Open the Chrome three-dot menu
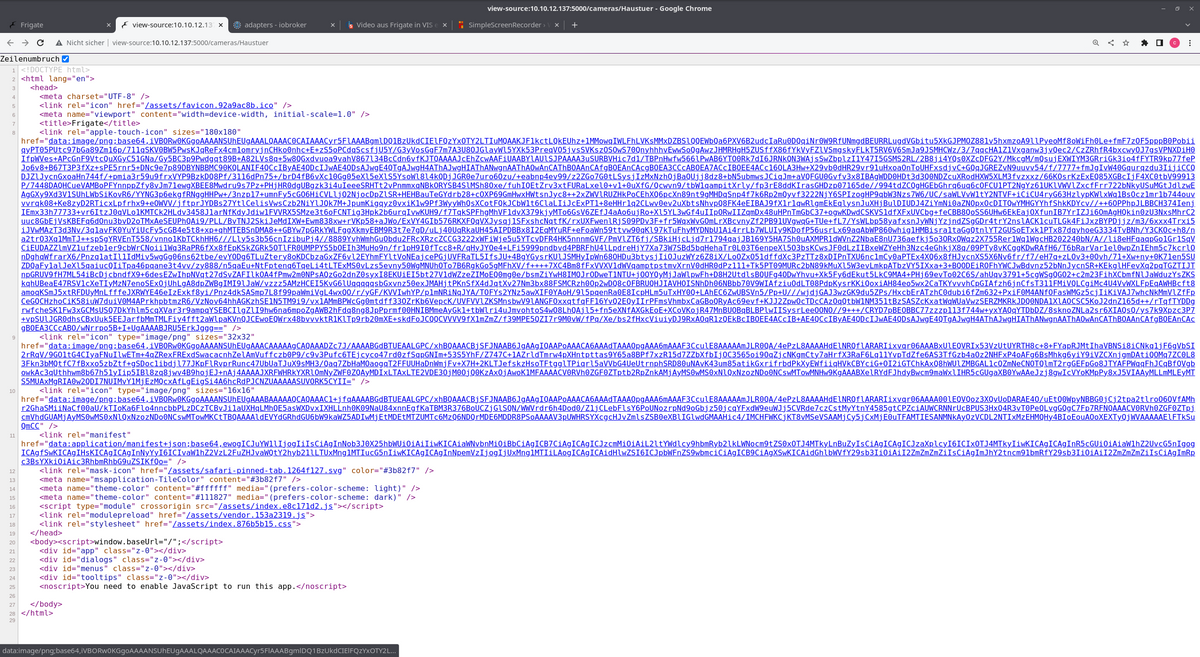Image resolution: width=1200 pixels, height=657 pixels. point(1192,43)
